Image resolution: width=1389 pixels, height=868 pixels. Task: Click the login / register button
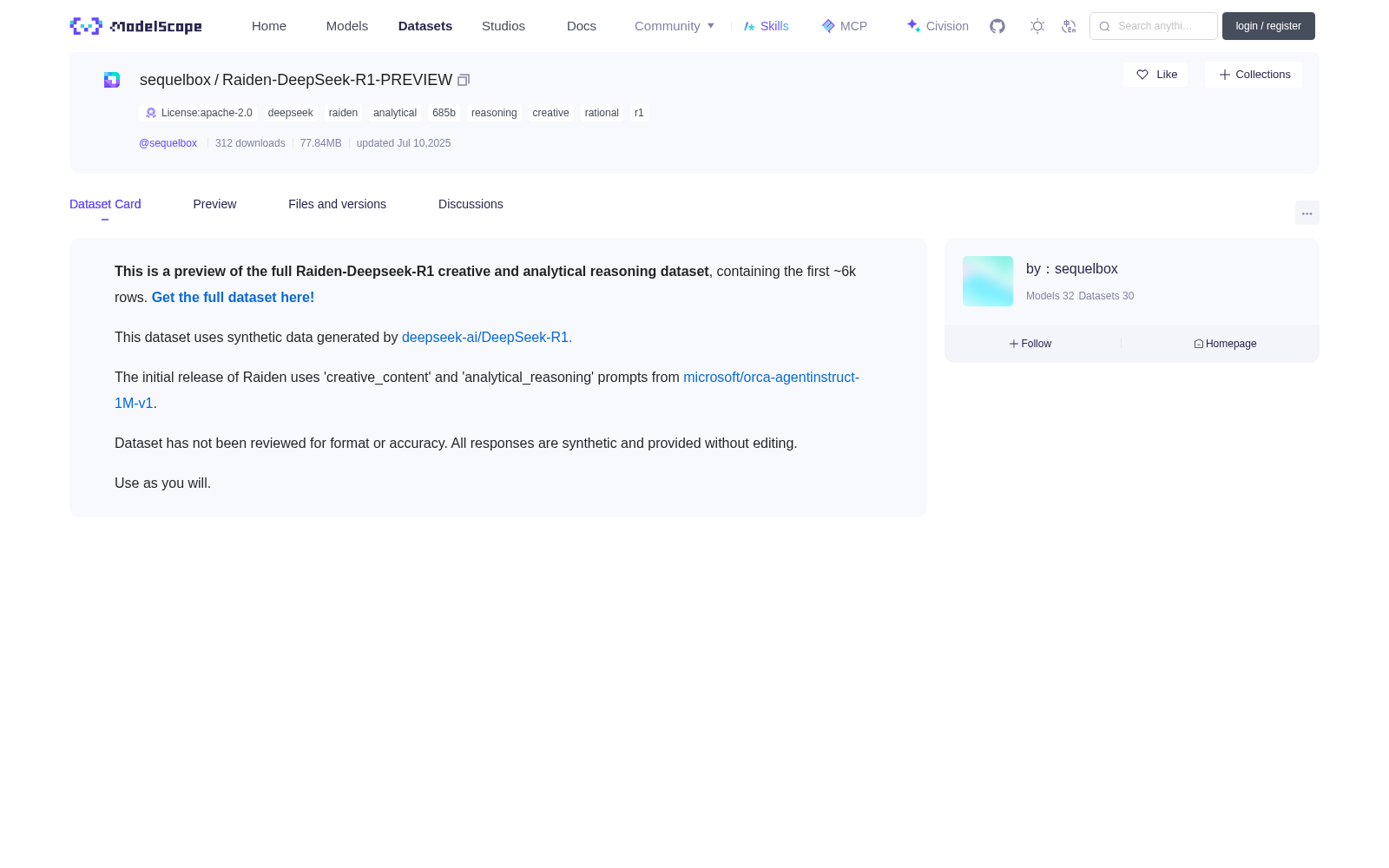pyautogui.click(x=1268, y=26)
